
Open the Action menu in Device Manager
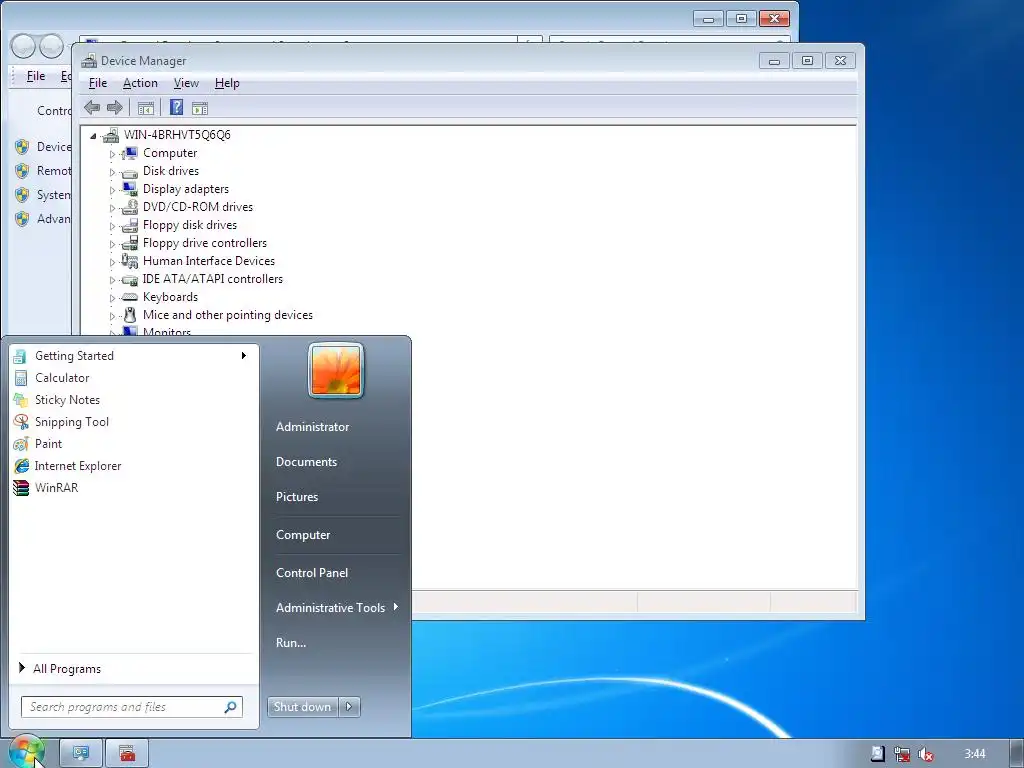(140, 83)
